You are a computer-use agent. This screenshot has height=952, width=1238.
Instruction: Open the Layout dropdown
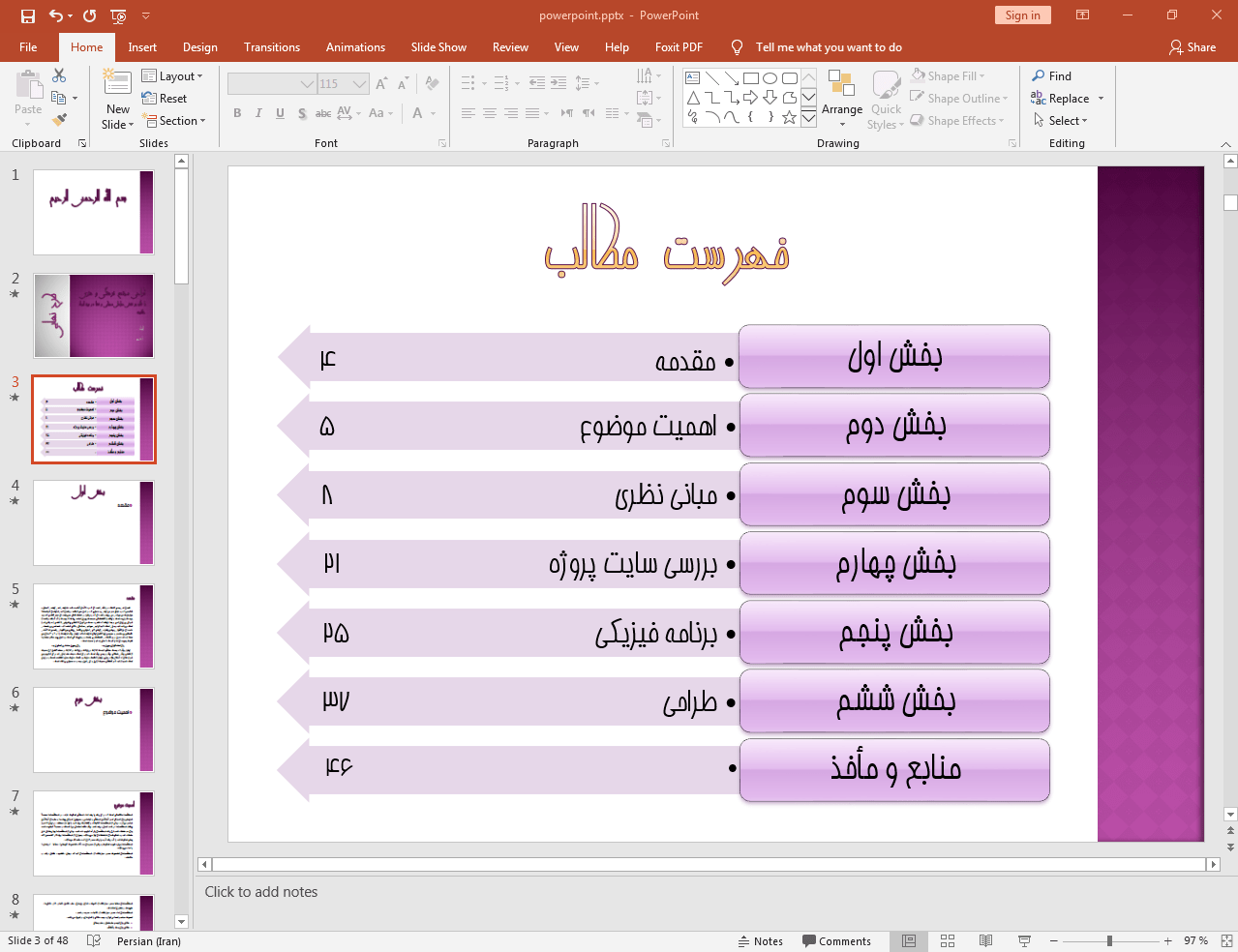click(x=172, y=75)
